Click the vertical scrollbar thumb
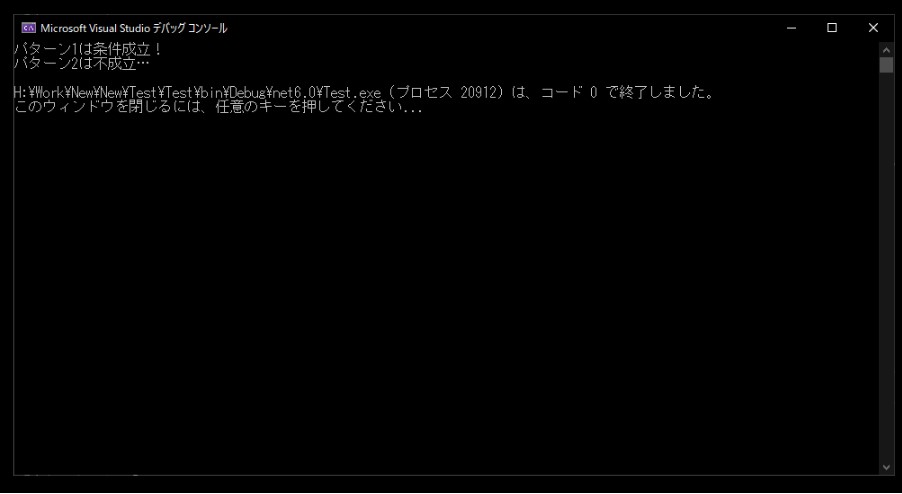 886,64
